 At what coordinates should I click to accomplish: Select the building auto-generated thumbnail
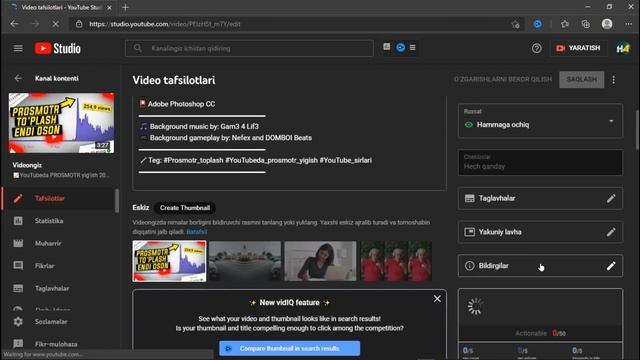point(245,261)
